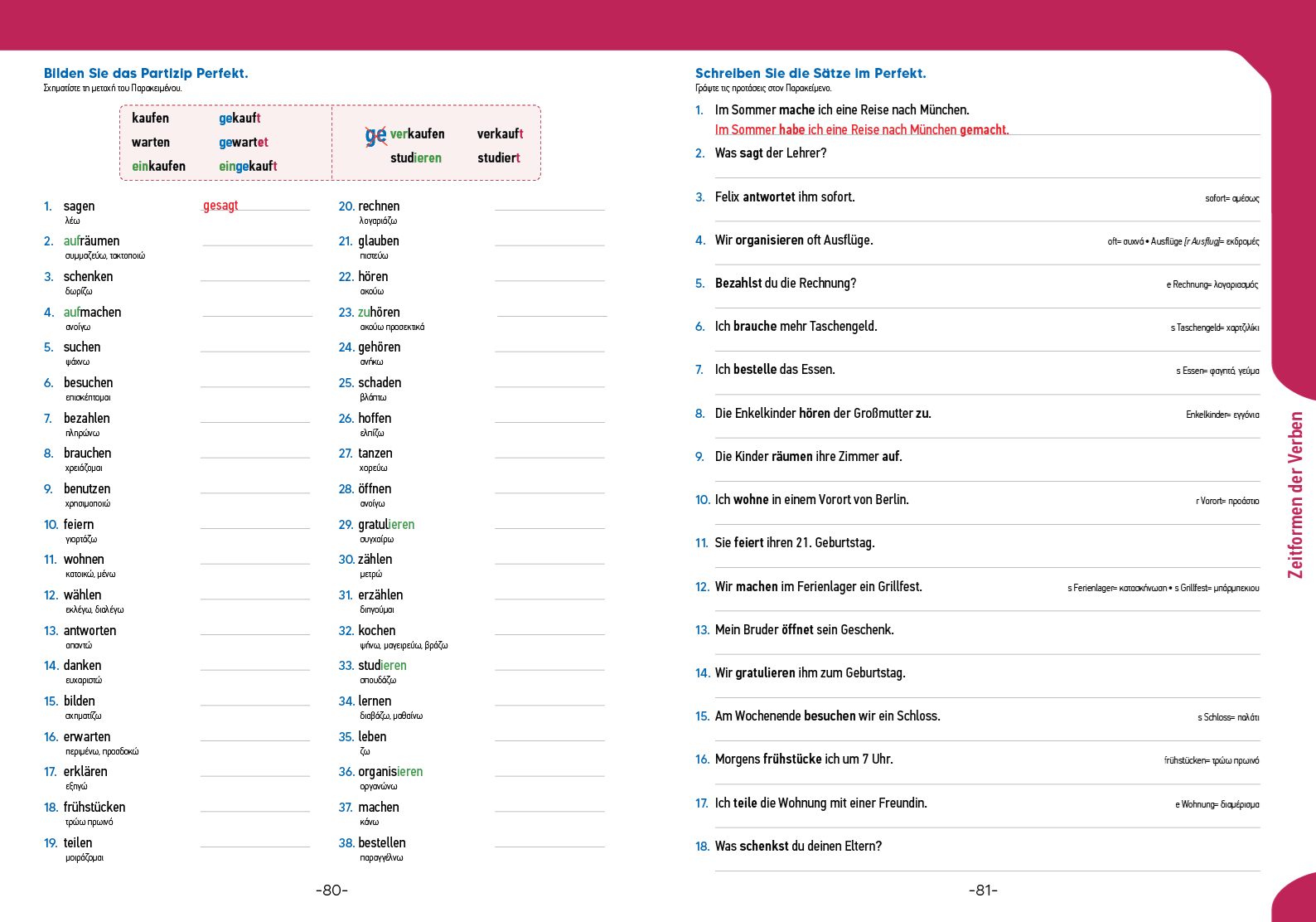This screenshot has width=1316, height=922.
Task: Click page number -80- at bottom
Action: [331, 890]
